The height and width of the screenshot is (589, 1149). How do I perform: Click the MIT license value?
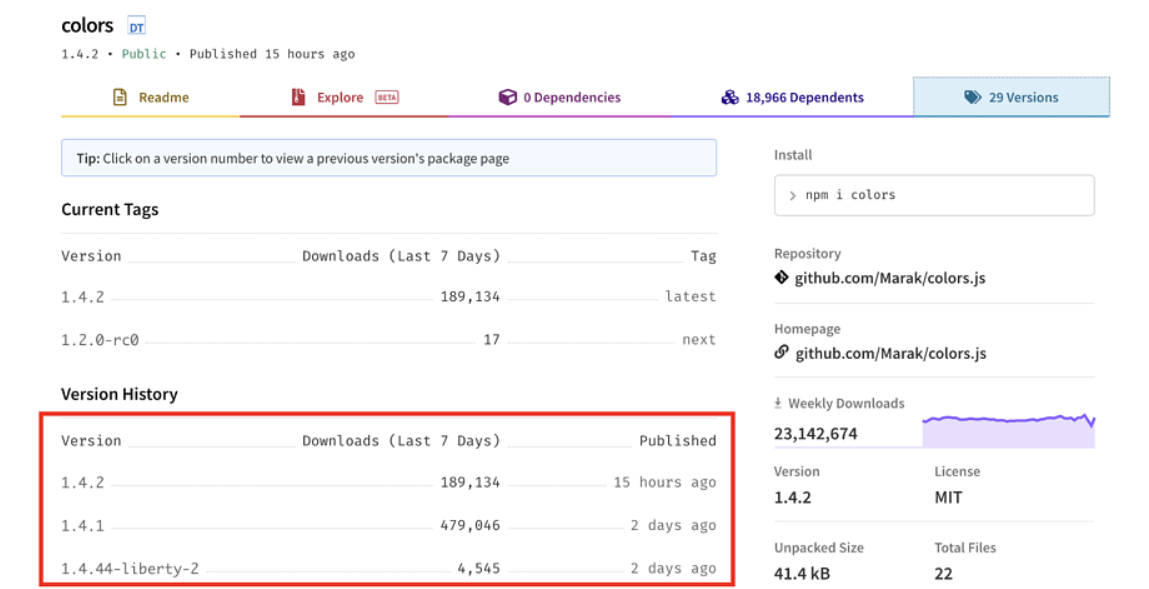point(948,497)
